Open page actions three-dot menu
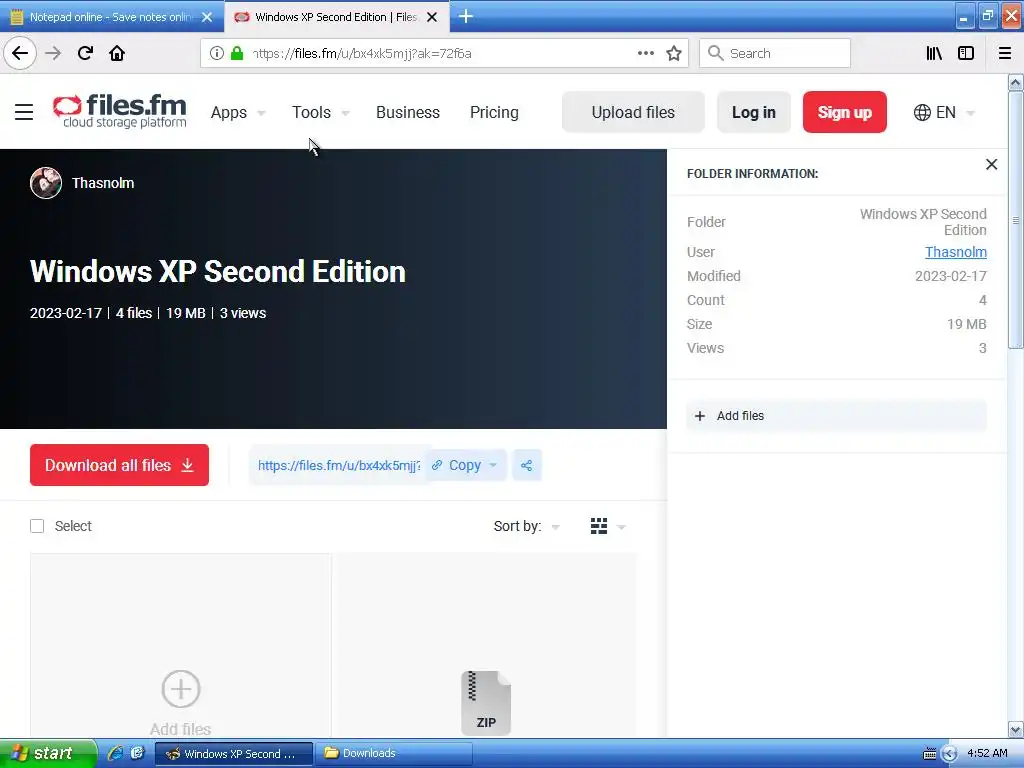The image size is (1024, 768). (645, 54)
